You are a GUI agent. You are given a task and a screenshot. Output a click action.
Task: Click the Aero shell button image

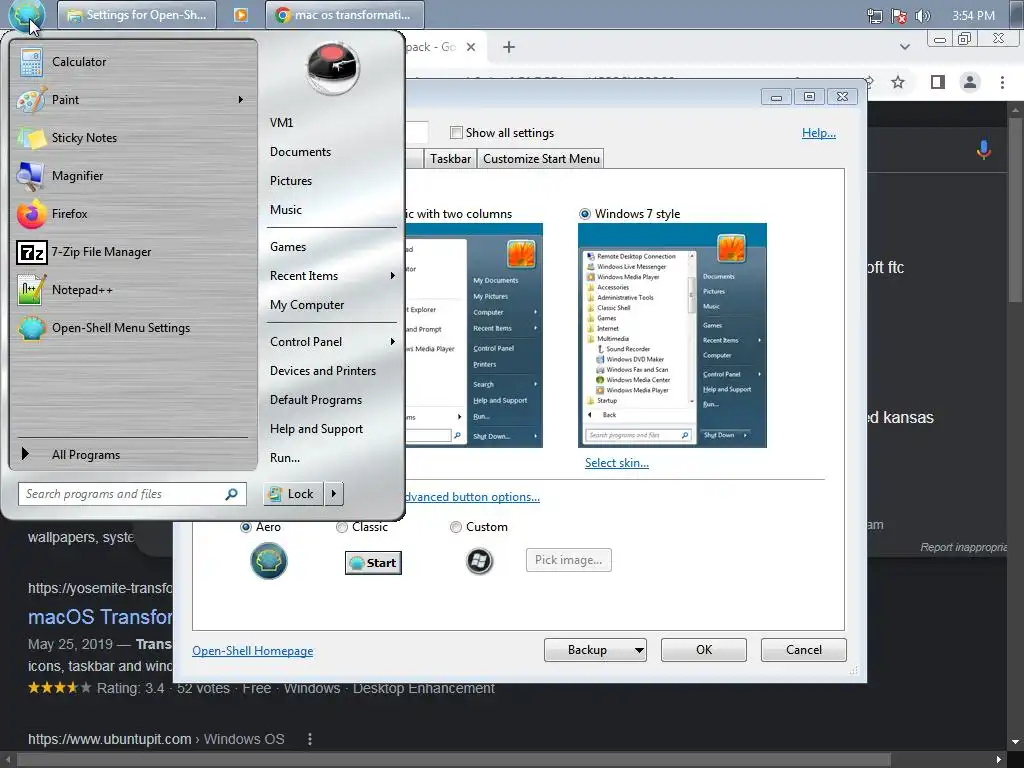coord(268,561)
